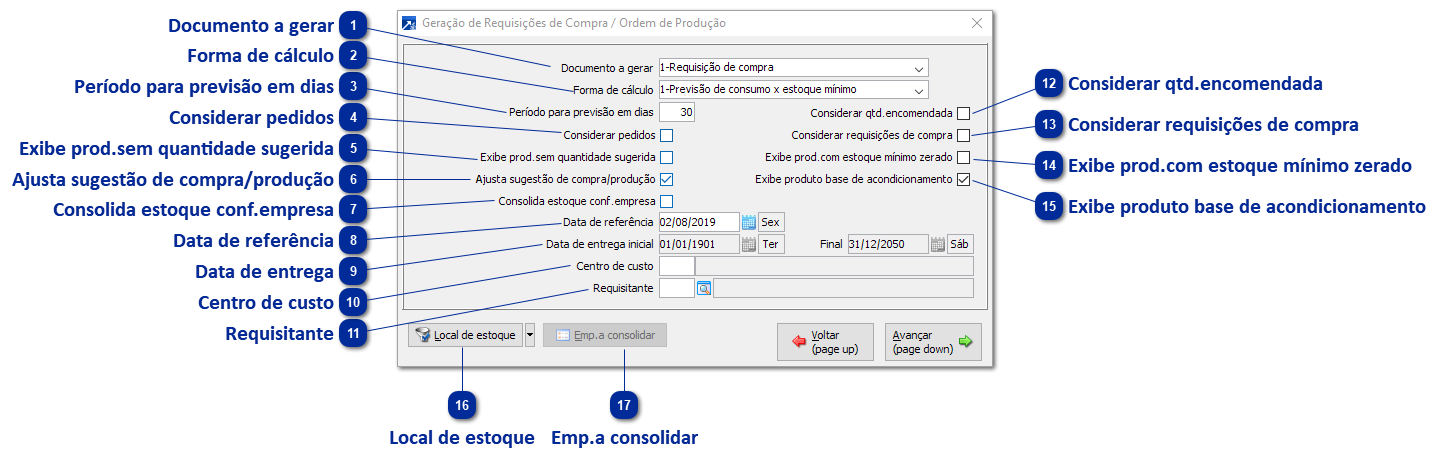Click the Sex weekday button
This screenshot has width=1442, height=466.
(x=770, y=222)
